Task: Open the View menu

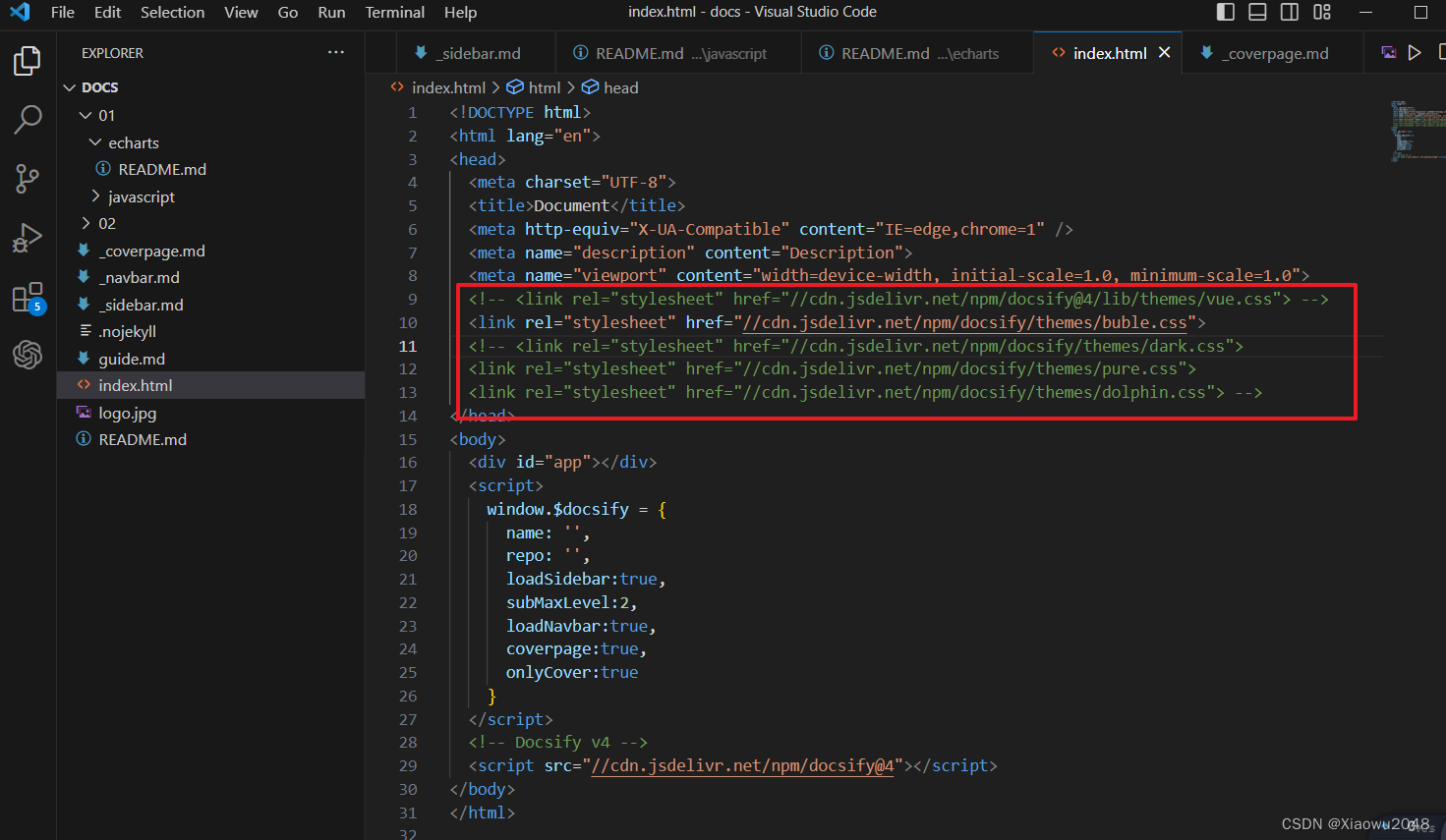Action: pos(241,12)
